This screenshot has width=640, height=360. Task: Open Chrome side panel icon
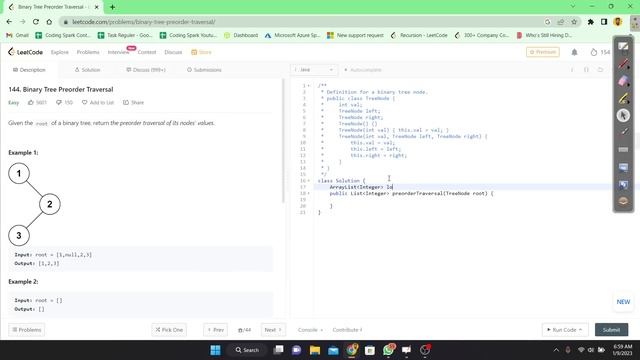pyautogui.click(x=604, y=22)
